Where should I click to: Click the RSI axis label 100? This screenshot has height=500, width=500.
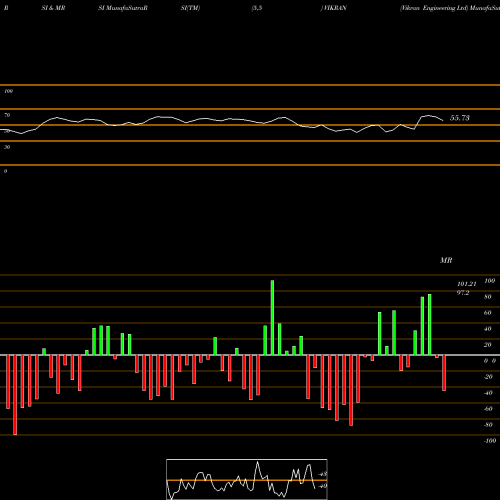click(9, 91)
